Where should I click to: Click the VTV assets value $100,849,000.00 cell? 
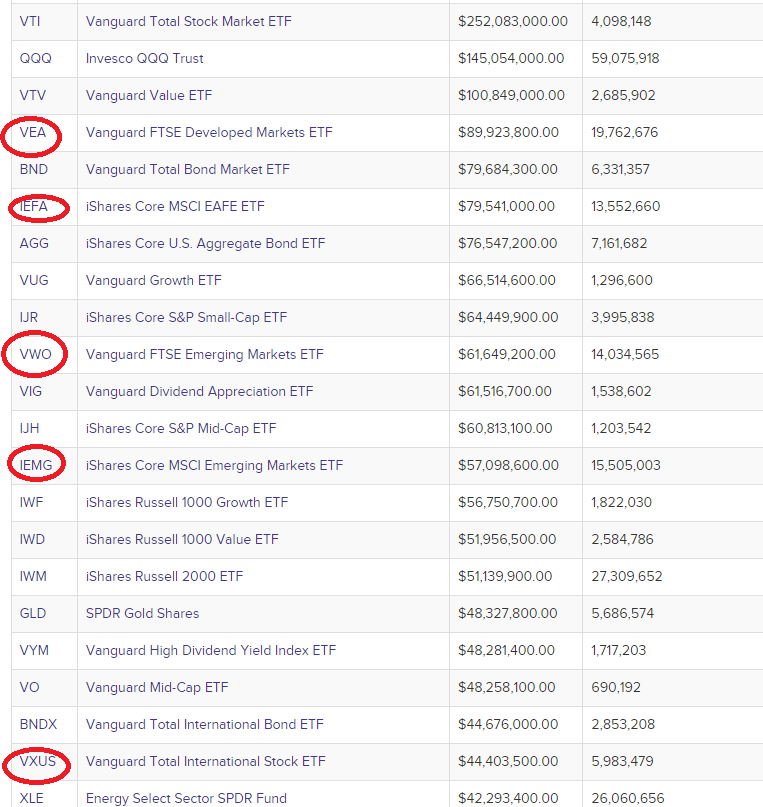coord(511,96)
